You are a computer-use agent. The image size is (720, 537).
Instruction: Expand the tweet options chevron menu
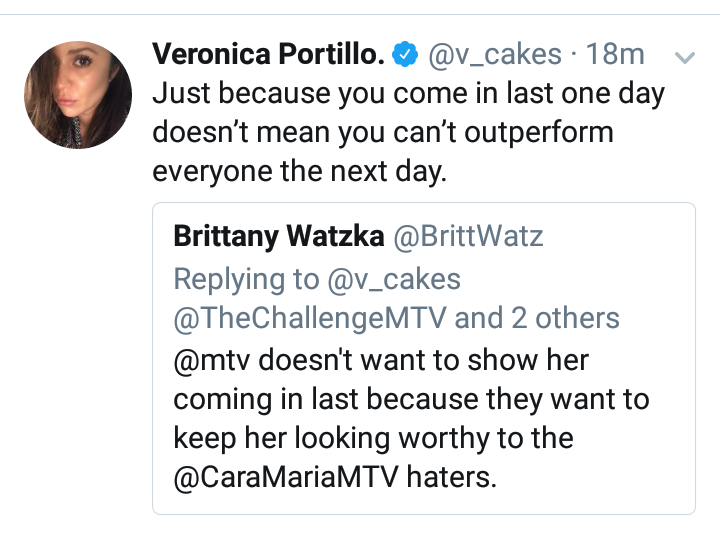tap(685, 57)
